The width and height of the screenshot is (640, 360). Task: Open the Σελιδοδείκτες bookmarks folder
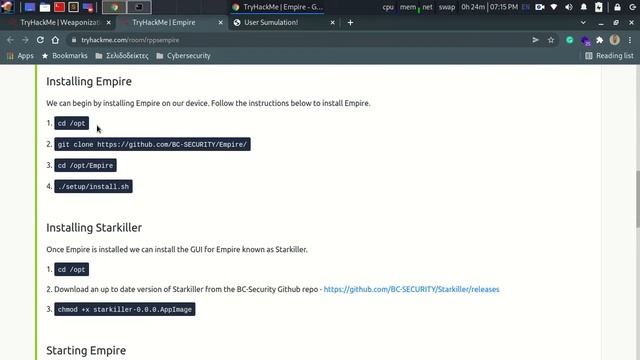122,56
